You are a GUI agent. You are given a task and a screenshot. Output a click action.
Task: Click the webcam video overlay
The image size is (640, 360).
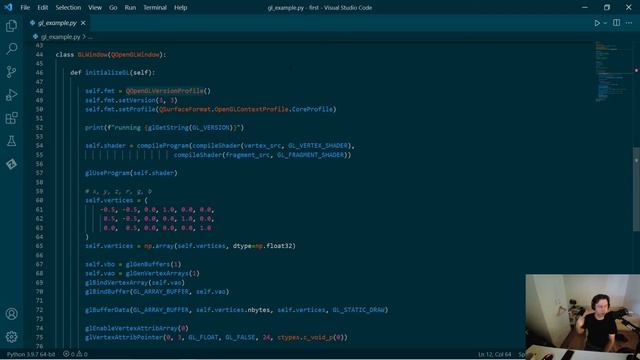point(583,317)
